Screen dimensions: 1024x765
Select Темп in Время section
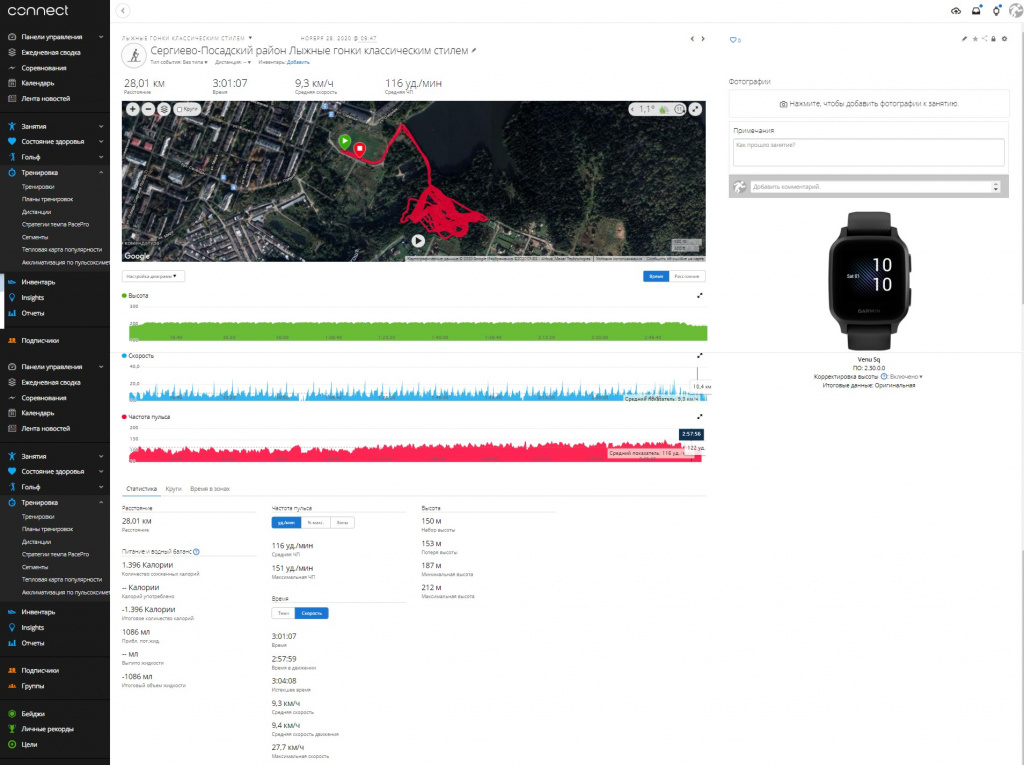283,613
